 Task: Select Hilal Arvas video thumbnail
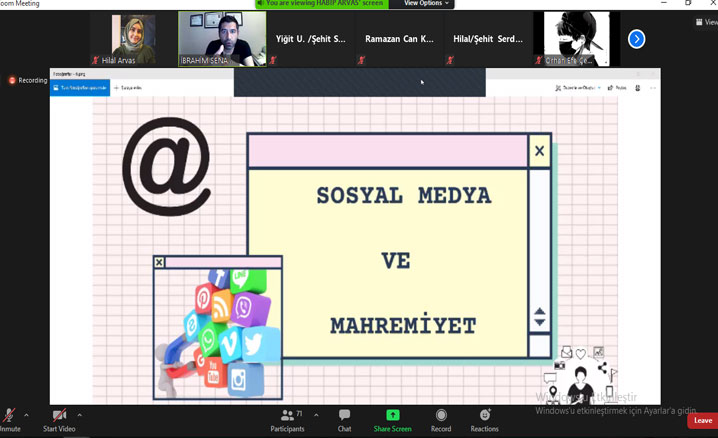pyautogui.click(x=133, y=39)
